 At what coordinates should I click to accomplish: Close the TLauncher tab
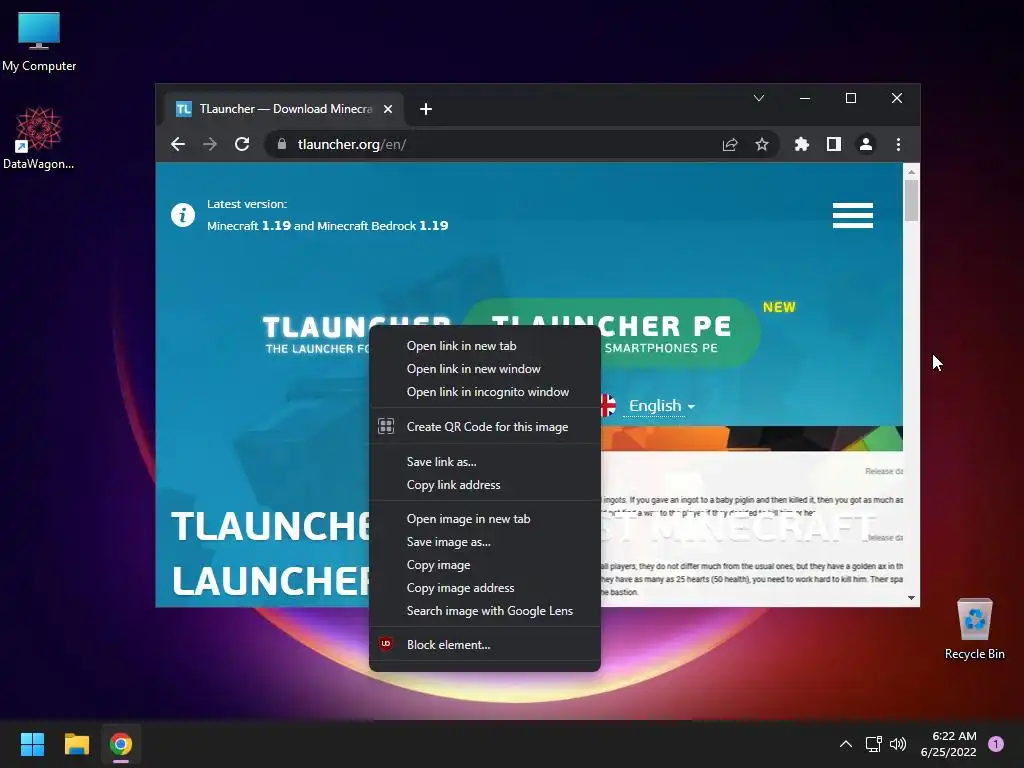(x=388, y=109)
